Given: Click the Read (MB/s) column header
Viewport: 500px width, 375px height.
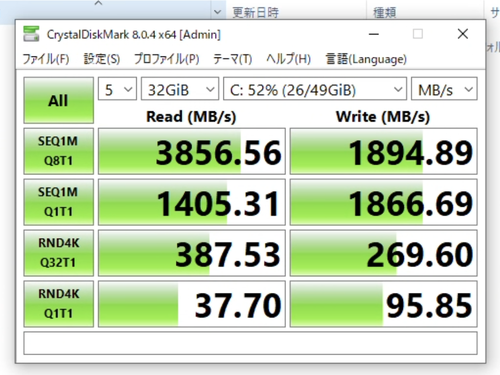Looking at the screenshot, I should coord(191,117).
